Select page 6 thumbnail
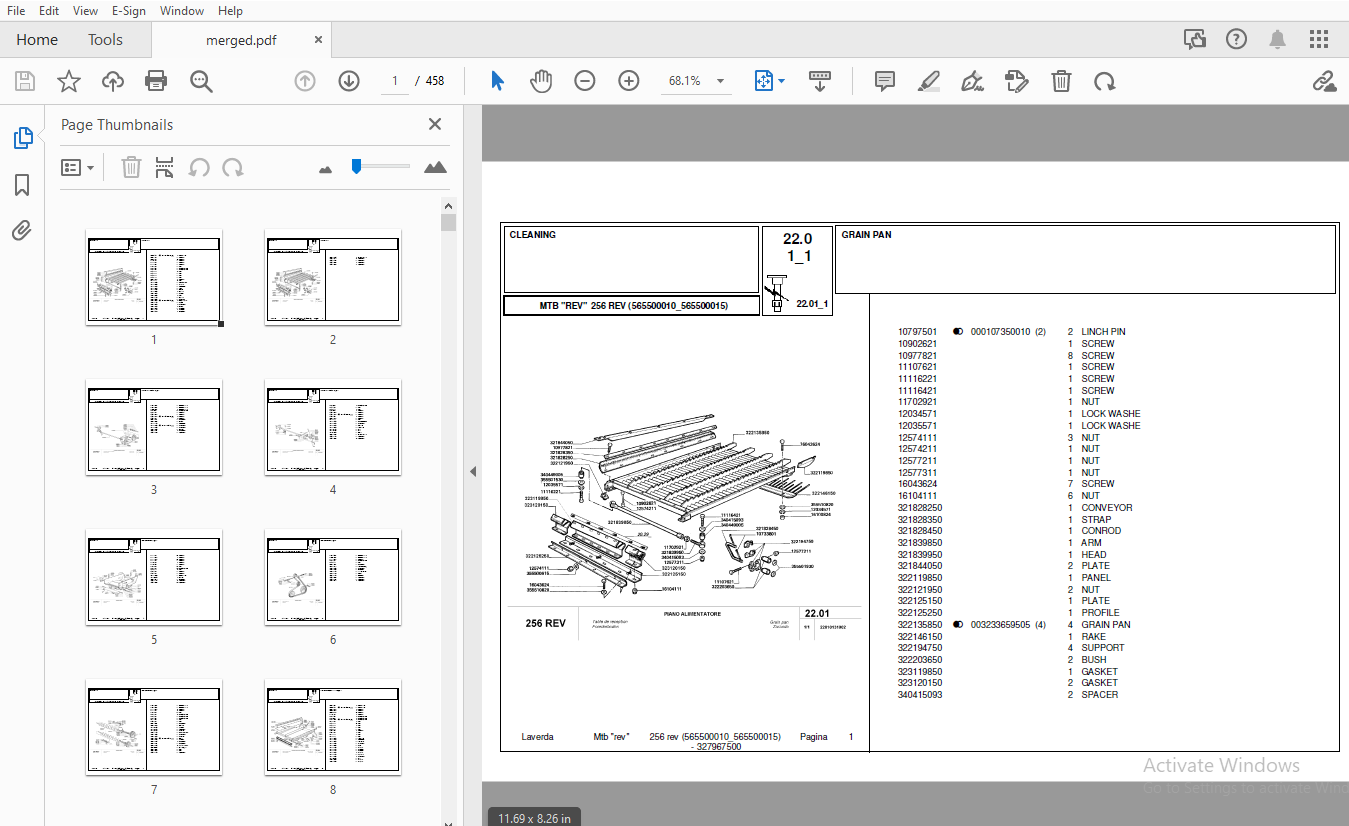Viewport: 1349px width, 826px height. (x=333, y=577)
